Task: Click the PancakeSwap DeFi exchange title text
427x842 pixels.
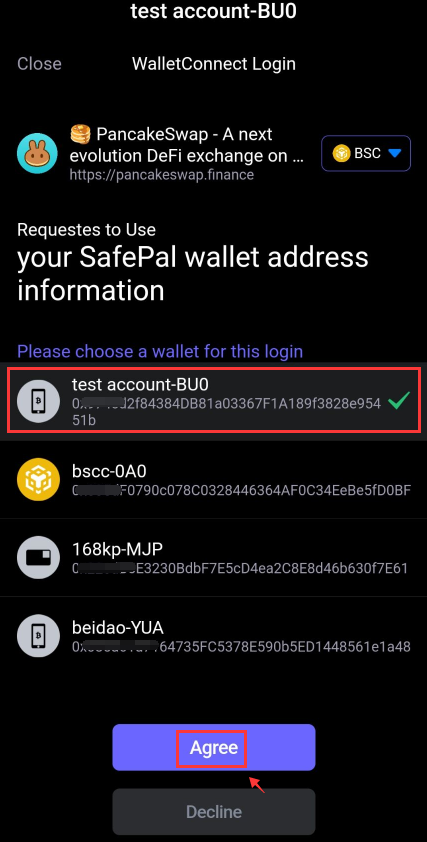Action: [188, 145]
